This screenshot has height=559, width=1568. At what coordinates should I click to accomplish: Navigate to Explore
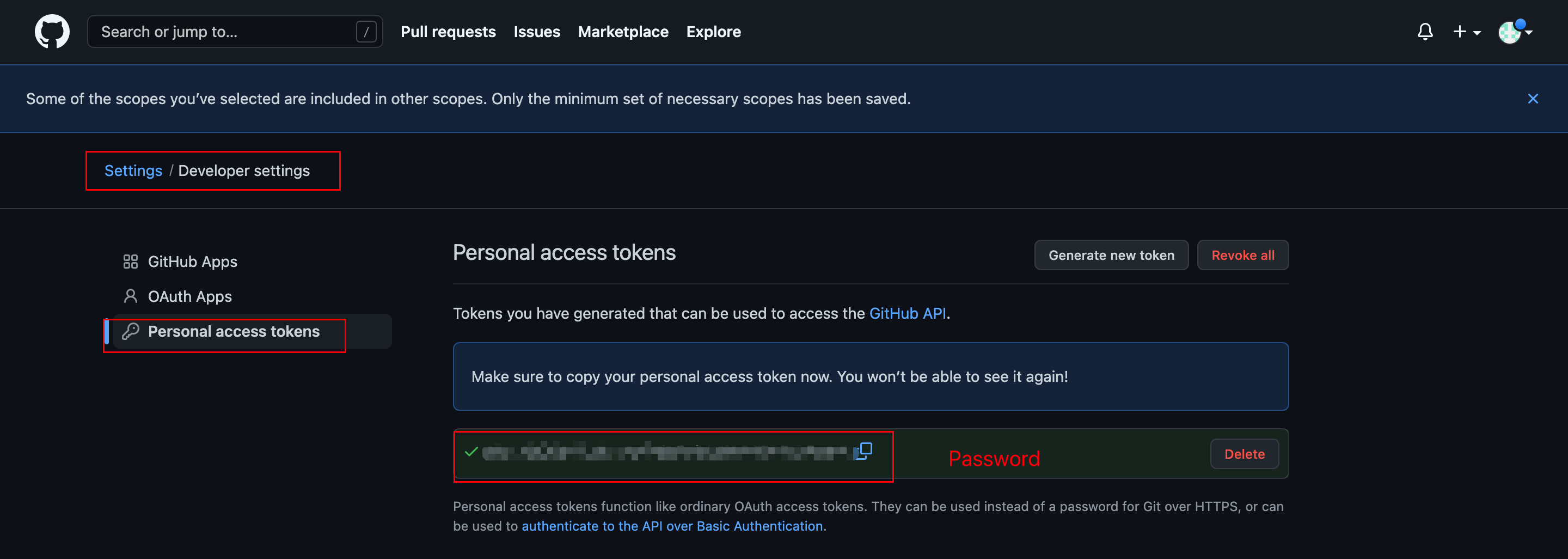(713, 32)
